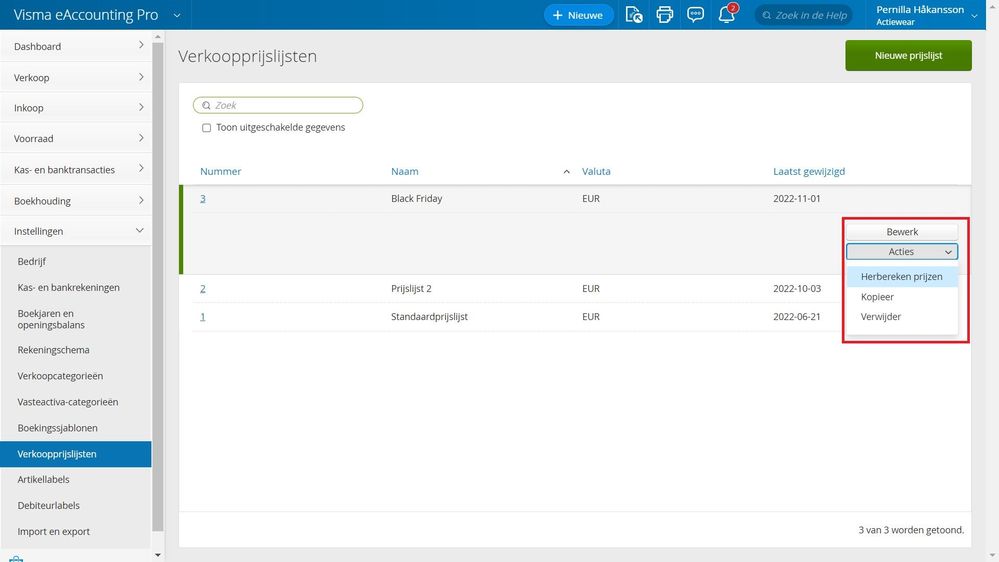Image resolution: width=999 pixels, height=562 pixels.
Task: Open the chat message icon
Action: pos(695,15)
